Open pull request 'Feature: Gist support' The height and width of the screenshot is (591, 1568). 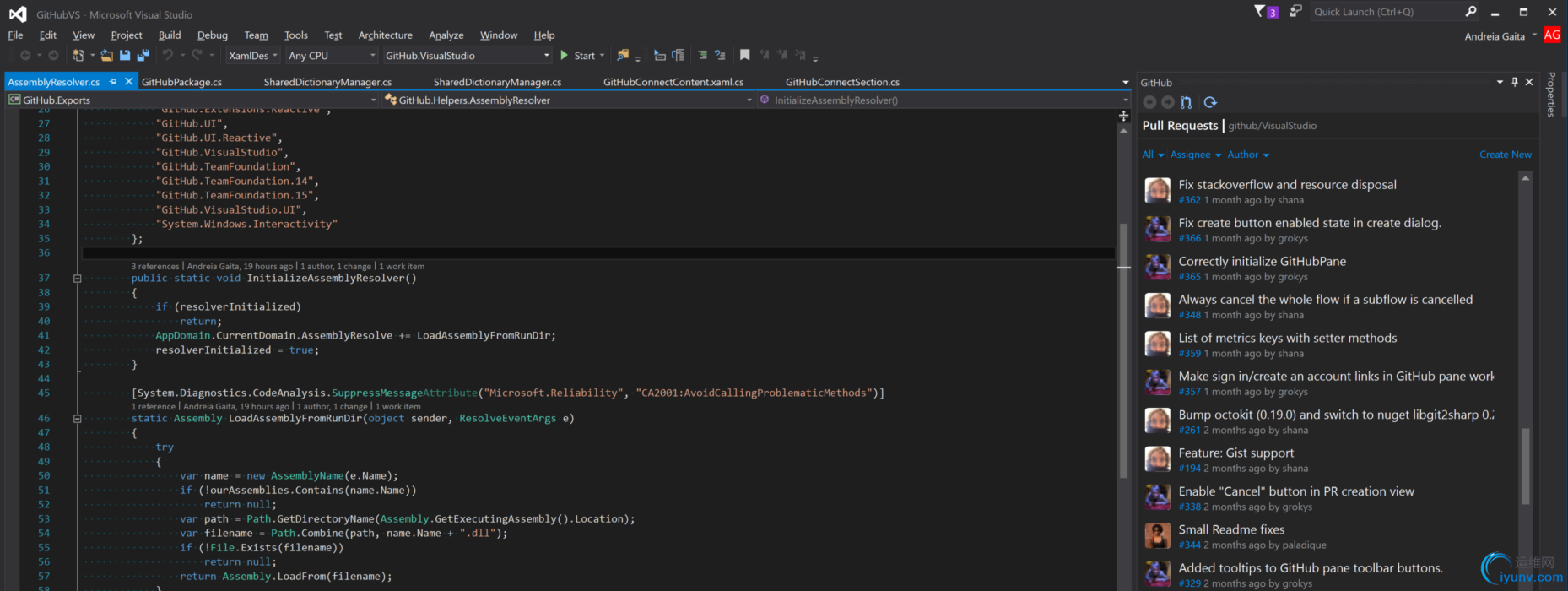(1236, 453)
